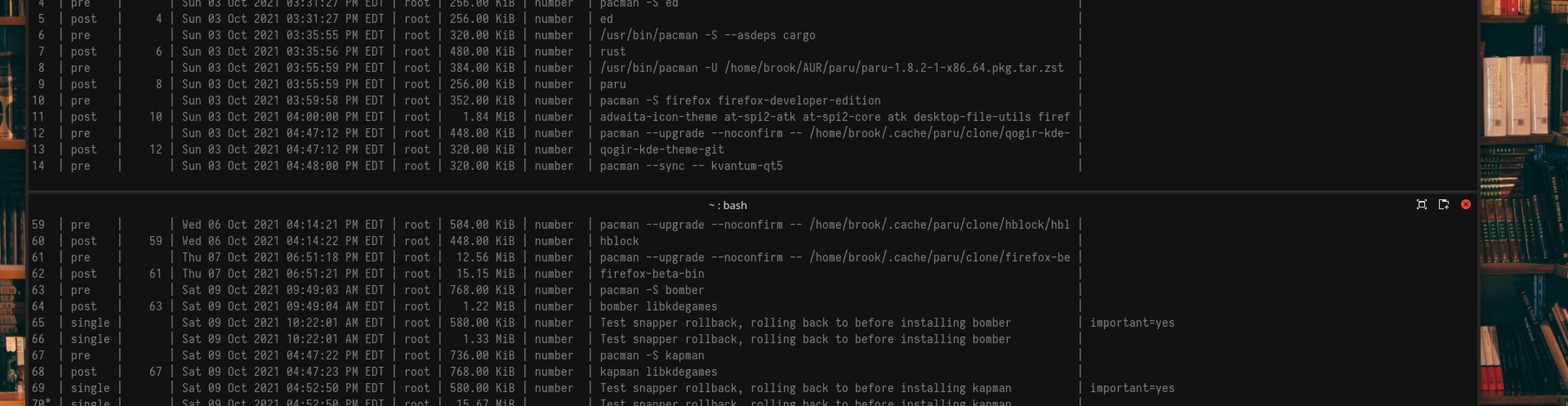Click the 'qogir-kde-theme-git' description in row 13
Screen dimensions: 1568x406
click(x=661, y=149)
